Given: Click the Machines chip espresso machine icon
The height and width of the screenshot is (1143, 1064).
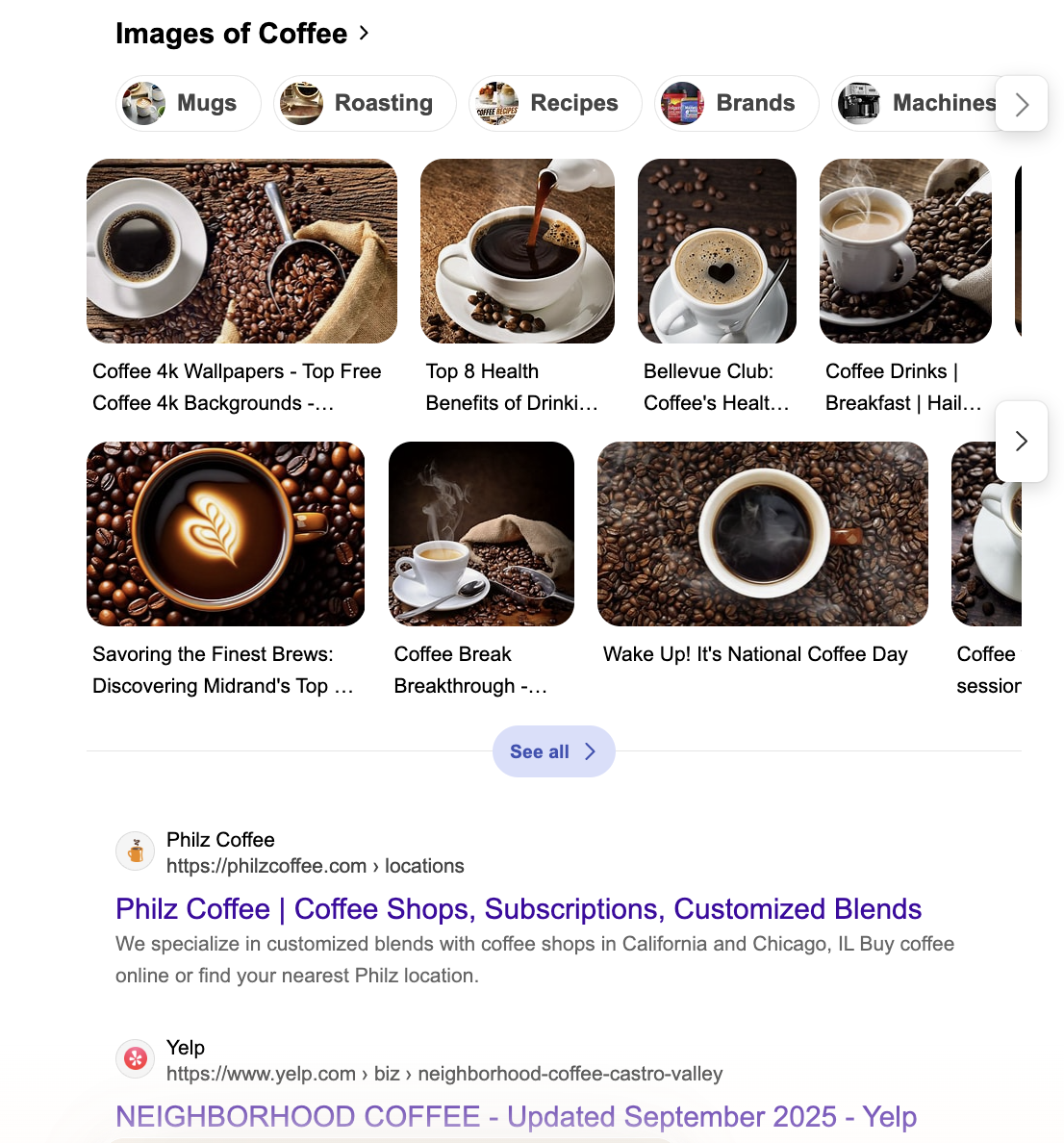Looking at the screenshot, I should coord(859,104).
